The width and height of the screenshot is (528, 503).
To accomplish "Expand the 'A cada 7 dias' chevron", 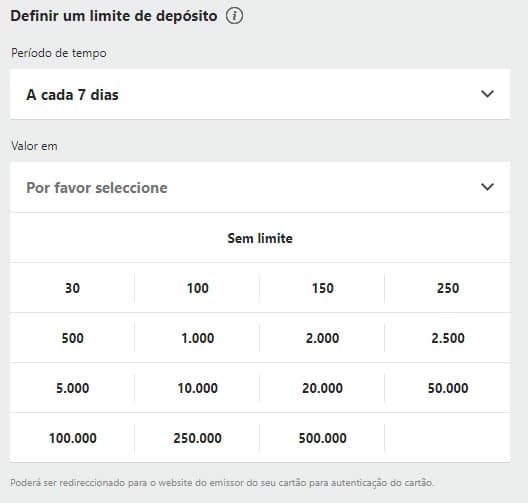I will 487,94.
